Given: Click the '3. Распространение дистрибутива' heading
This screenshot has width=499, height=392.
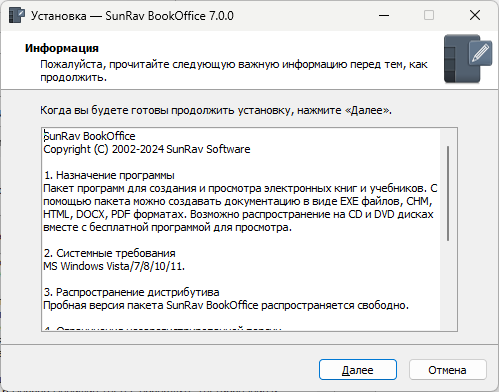Looking at the screenshot, I should pos(132,292).
